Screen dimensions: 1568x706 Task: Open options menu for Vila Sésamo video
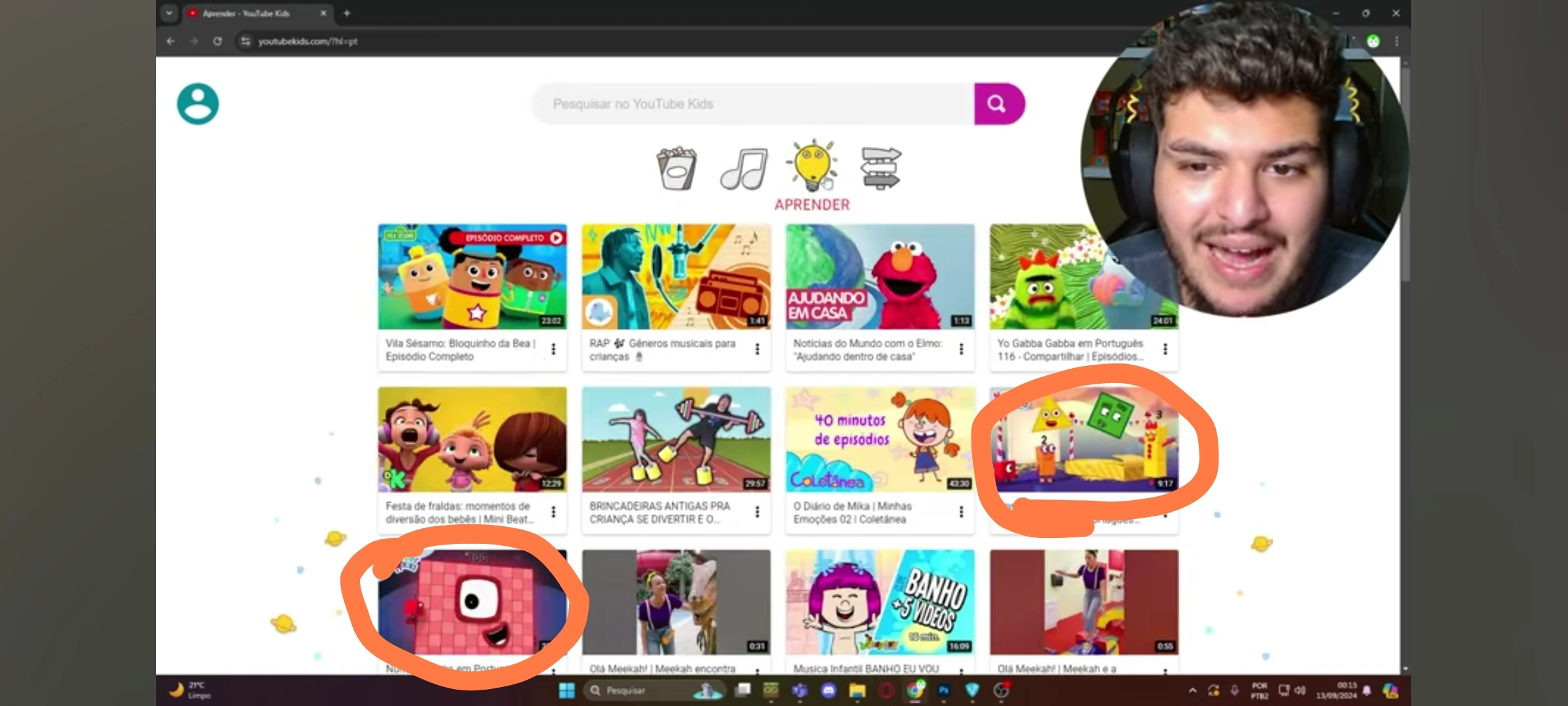click(553, 349)
